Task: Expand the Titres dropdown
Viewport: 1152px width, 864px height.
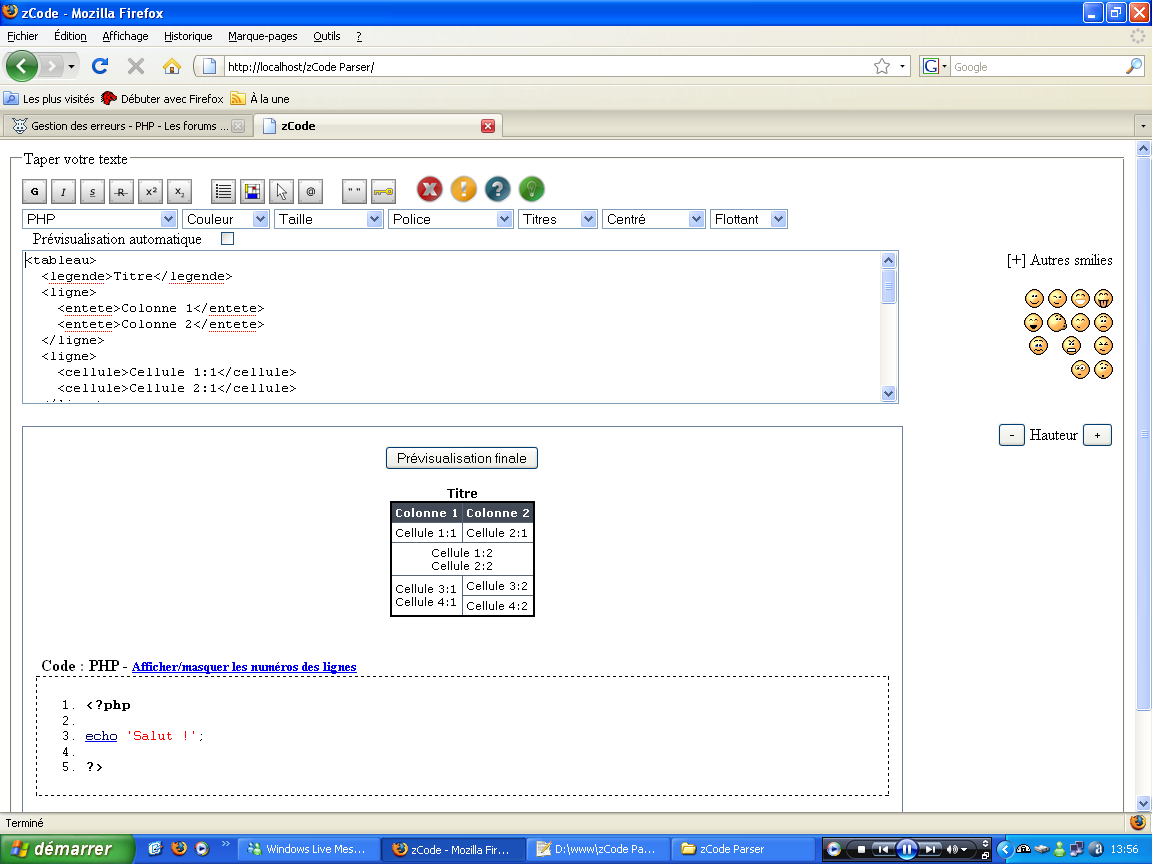Action: (x=557, y=218)
